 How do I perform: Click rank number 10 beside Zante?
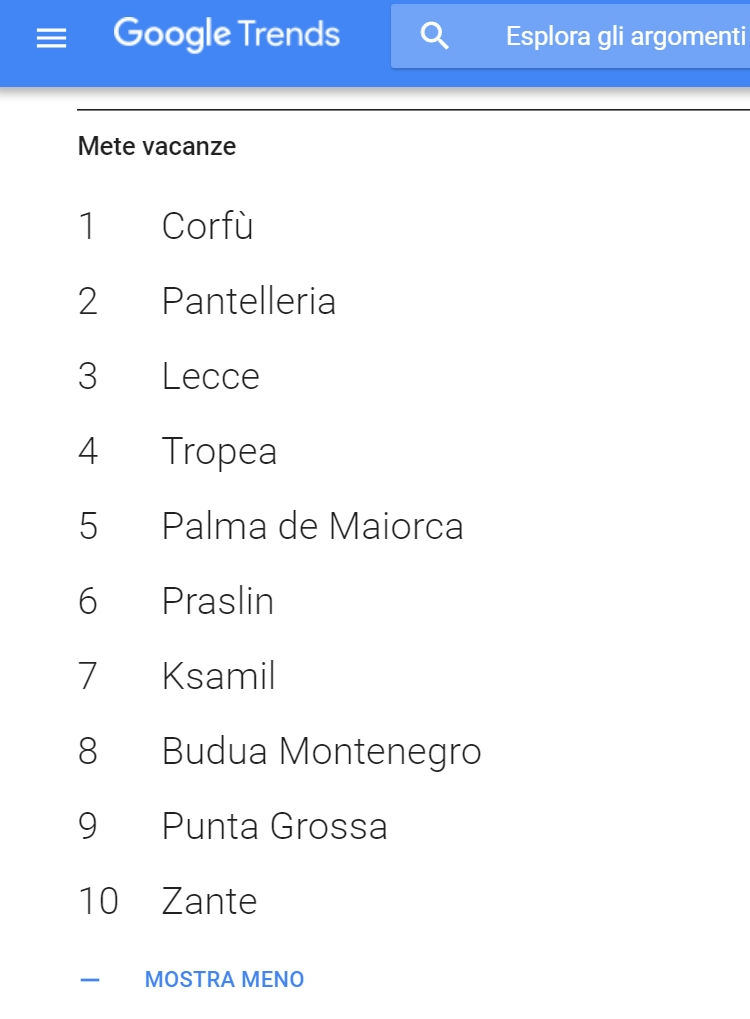pyautogui.click(x=98, y=901)
